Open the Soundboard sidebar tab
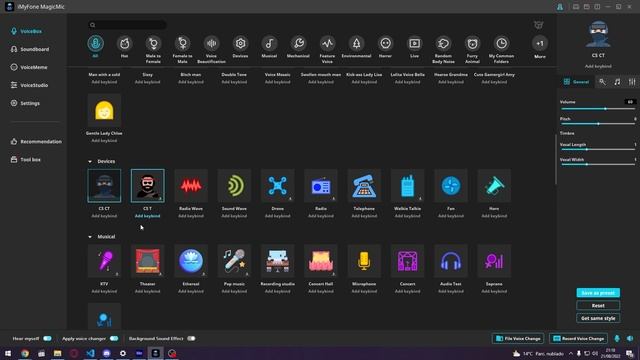 click(29, 49)
